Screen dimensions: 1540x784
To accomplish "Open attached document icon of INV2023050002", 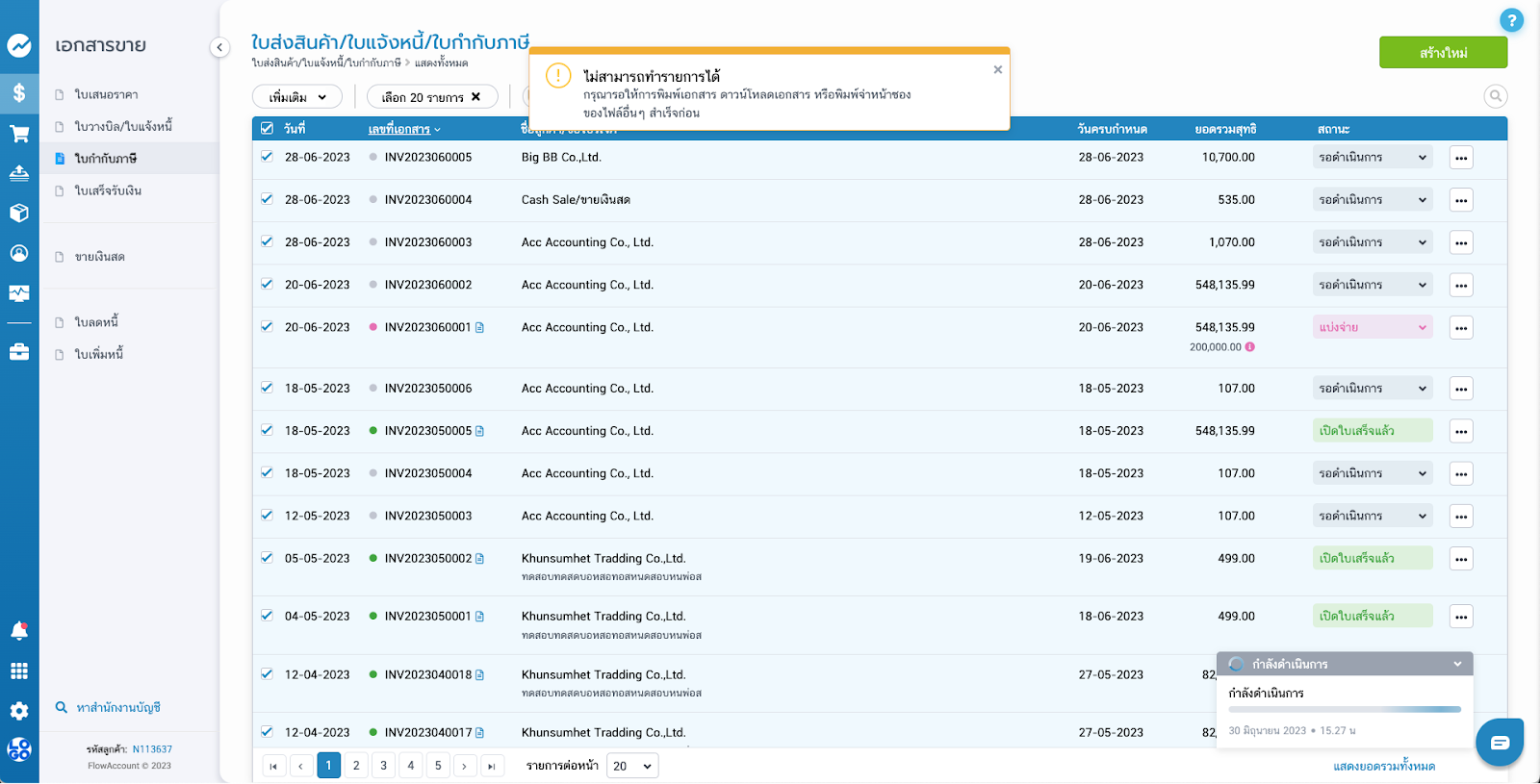I will click(x=479, y=559).
